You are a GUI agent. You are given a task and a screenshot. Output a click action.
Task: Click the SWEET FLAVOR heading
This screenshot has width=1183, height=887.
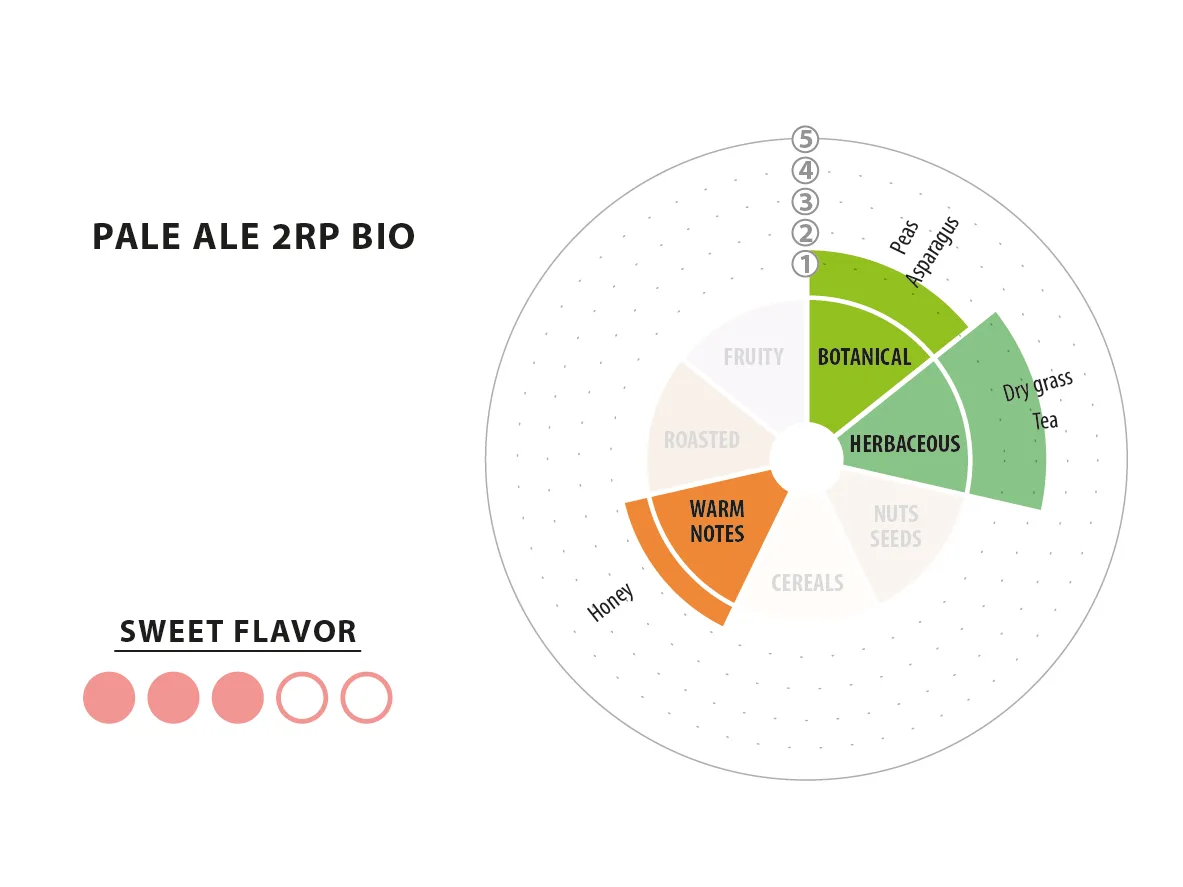(238, 631)
